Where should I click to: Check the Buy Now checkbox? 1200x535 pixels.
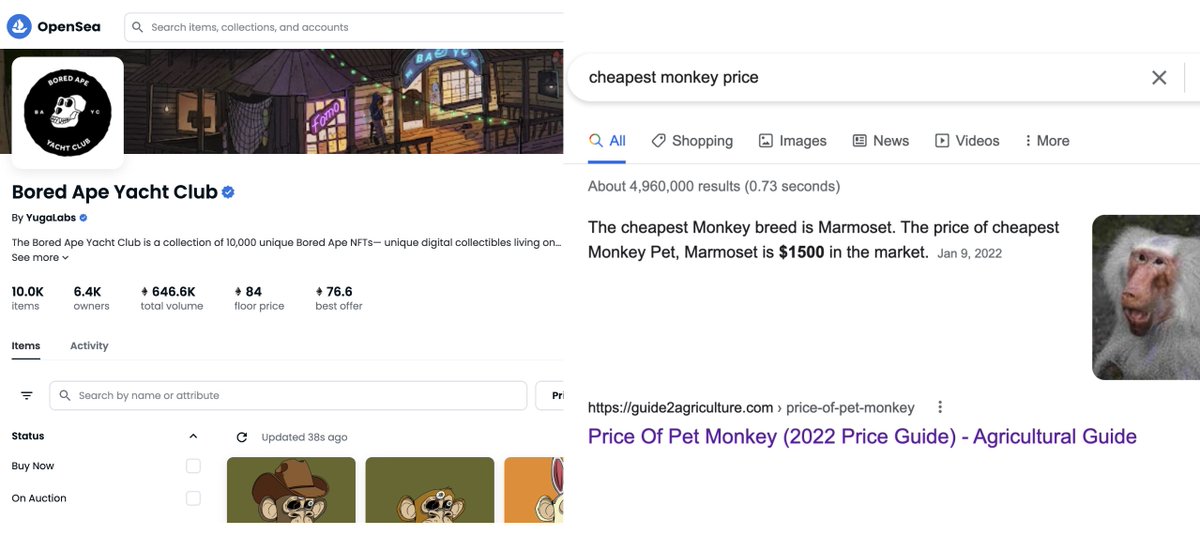click(193, 466)
